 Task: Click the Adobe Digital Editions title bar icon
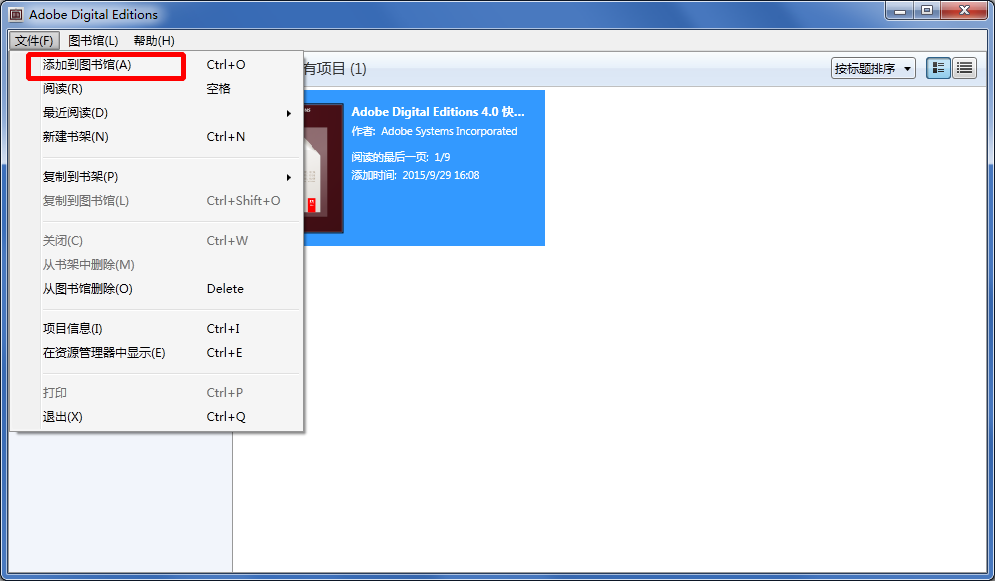pyautogui.click(x=16, y=14)
